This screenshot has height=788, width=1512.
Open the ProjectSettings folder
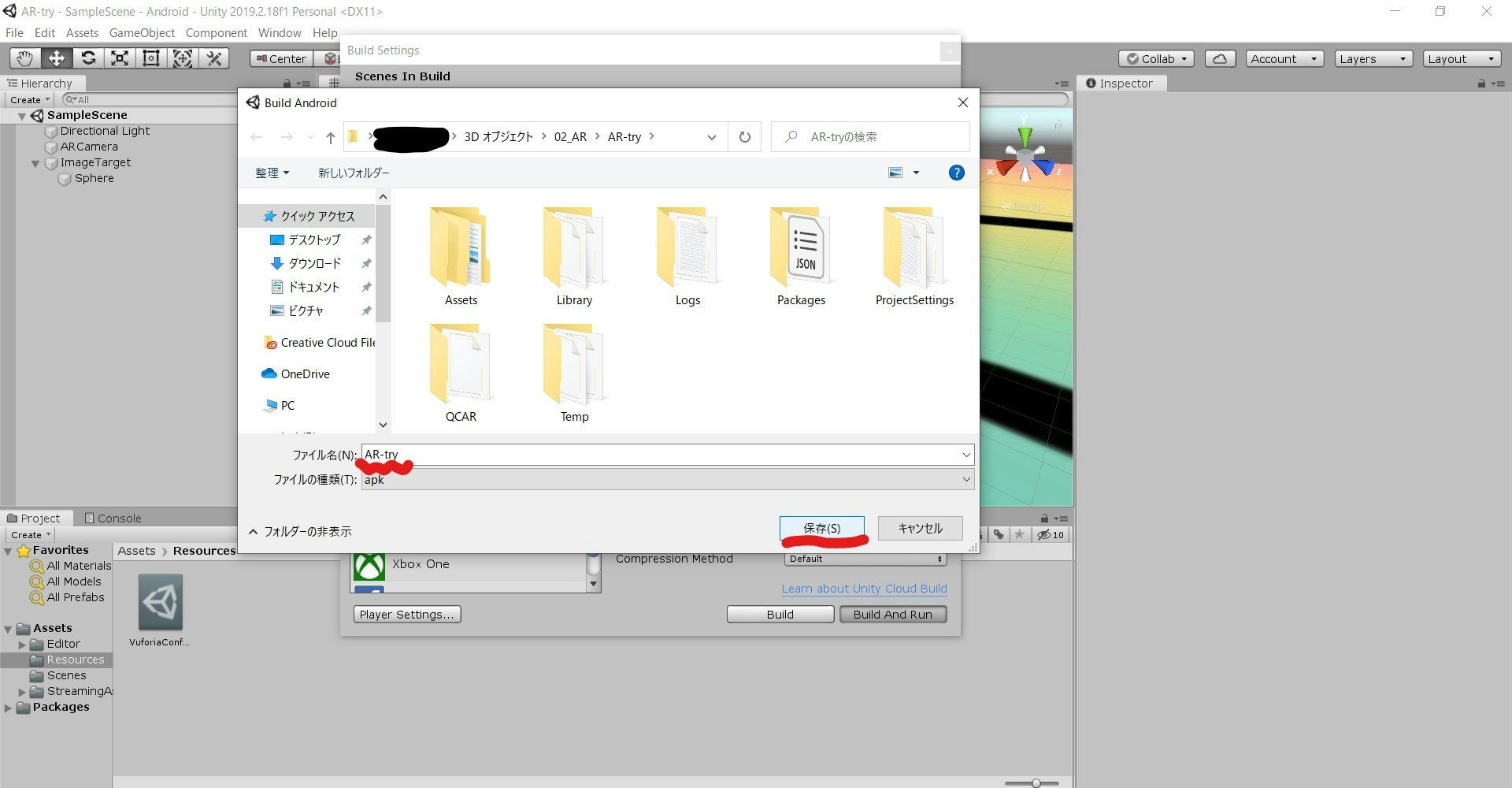point(914,257)
